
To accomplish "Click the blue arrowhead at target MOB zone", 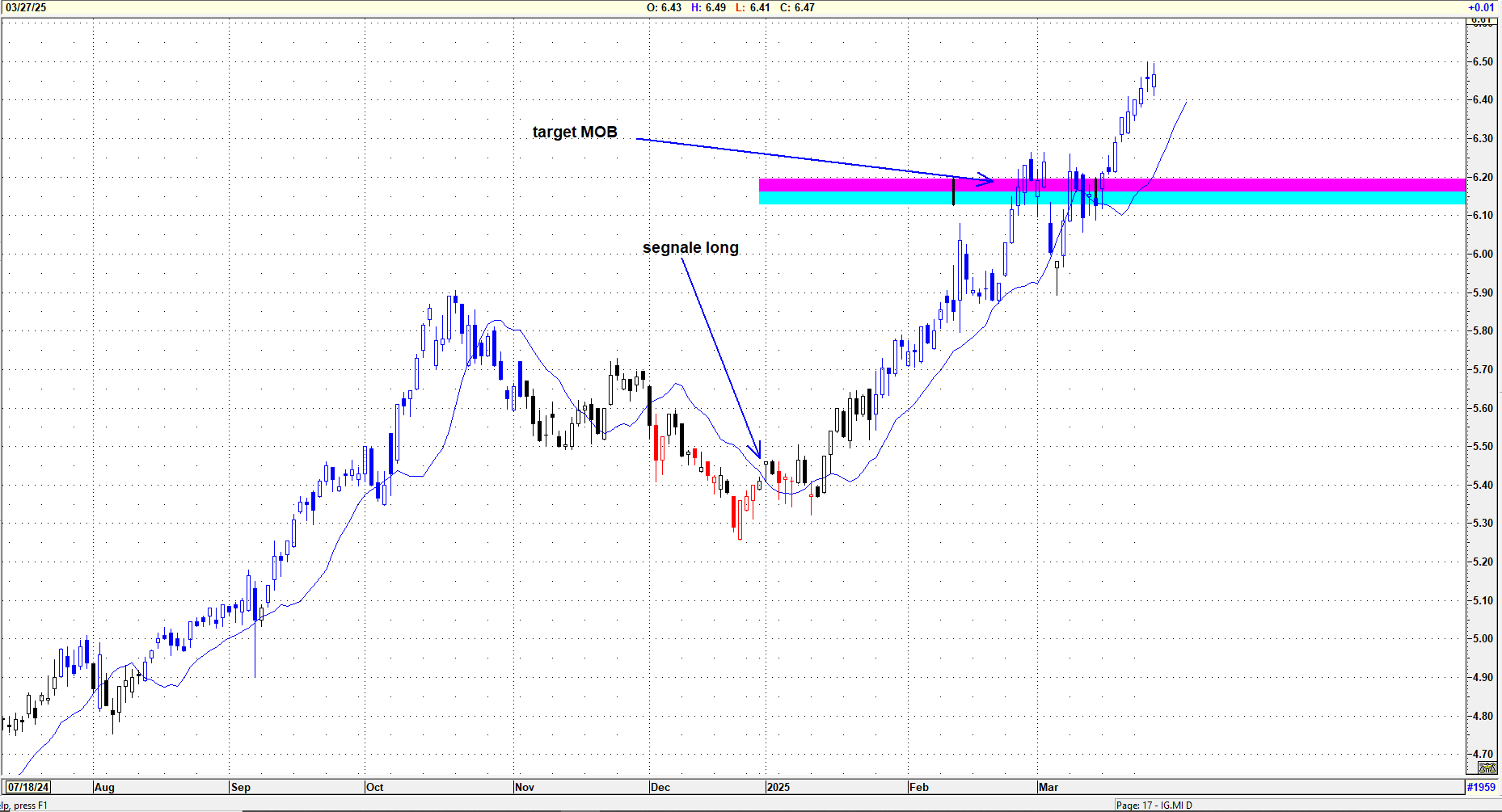I will [x=986, y=179].
